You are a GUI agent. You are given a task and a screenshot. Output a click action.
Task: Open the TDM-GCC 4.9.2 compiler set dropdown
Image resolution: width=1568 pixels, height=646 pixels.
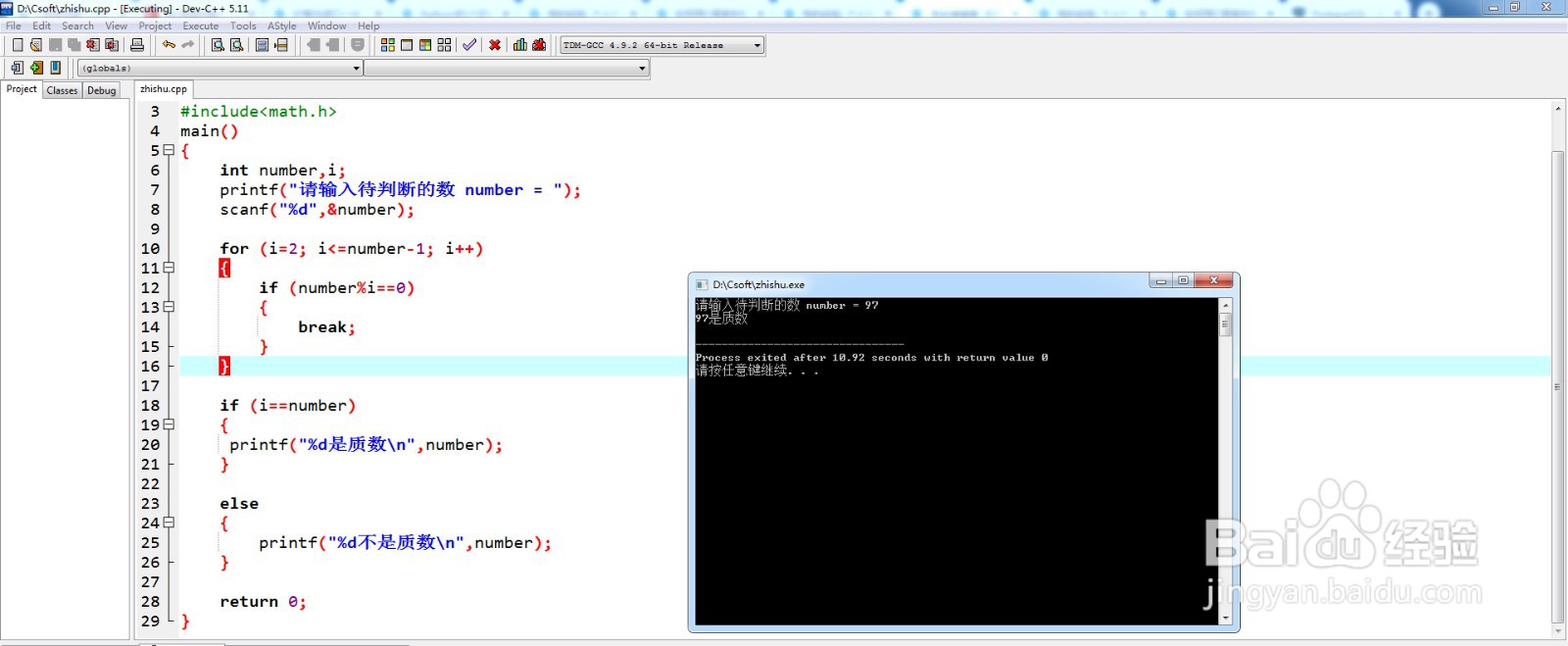coord(661,45)
